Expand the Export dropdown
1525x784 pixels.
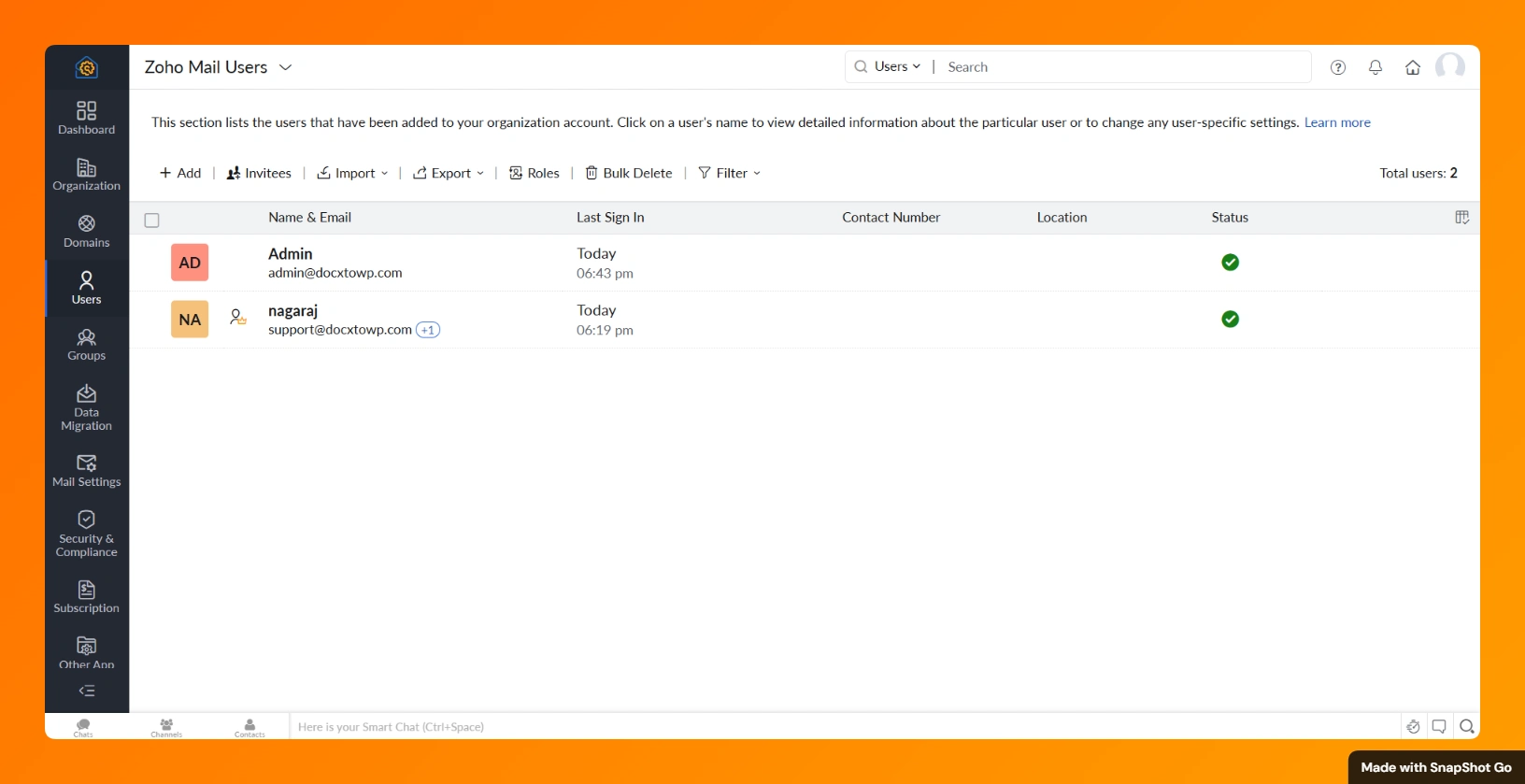pos(449,173)
